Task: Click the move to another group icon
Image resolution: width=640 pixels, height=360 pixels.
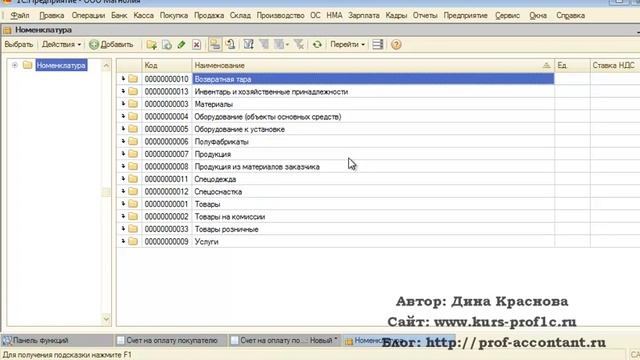Action: (231, 44)
